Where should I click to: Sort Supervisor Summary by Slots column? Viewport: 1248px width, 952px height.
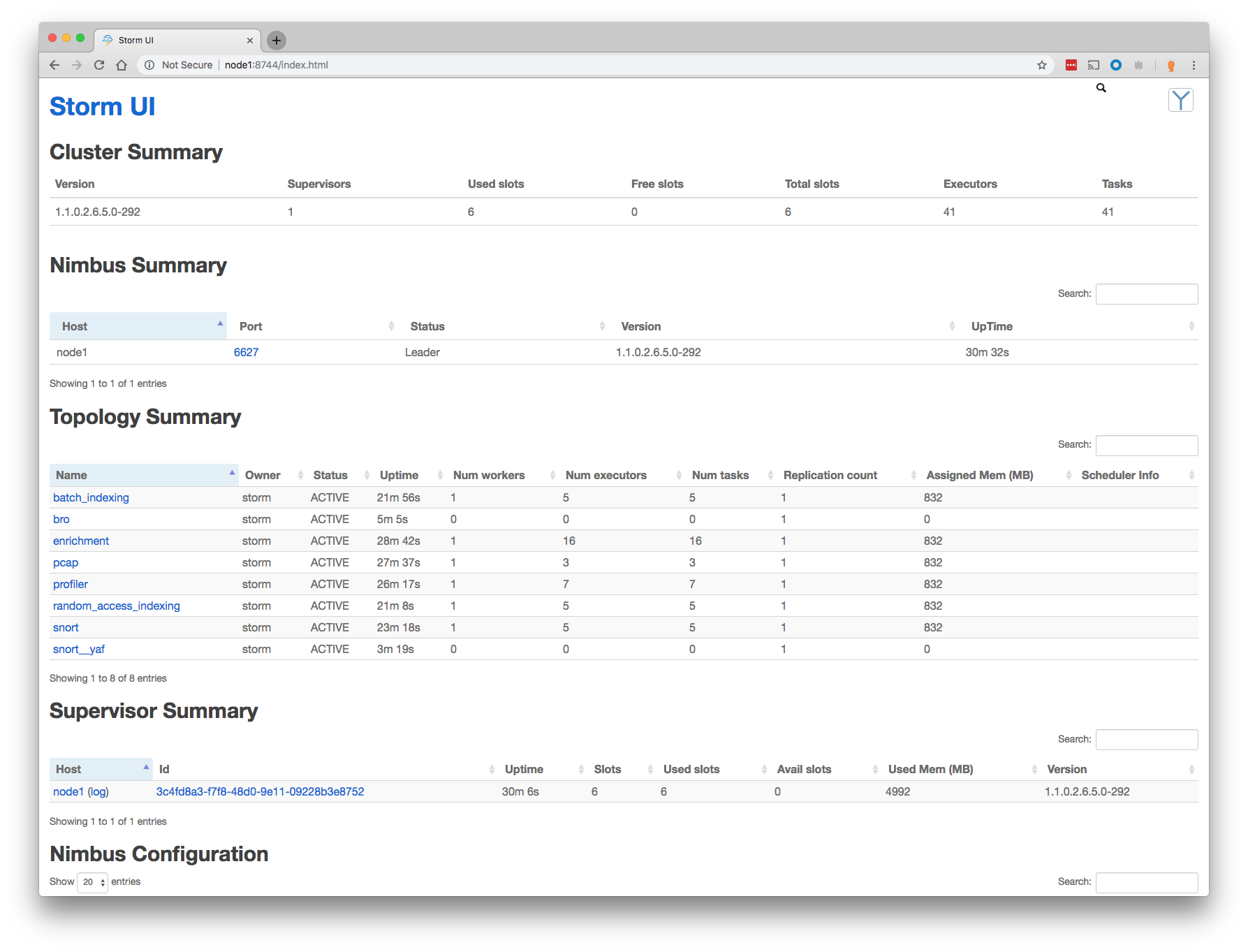[622, 769]
